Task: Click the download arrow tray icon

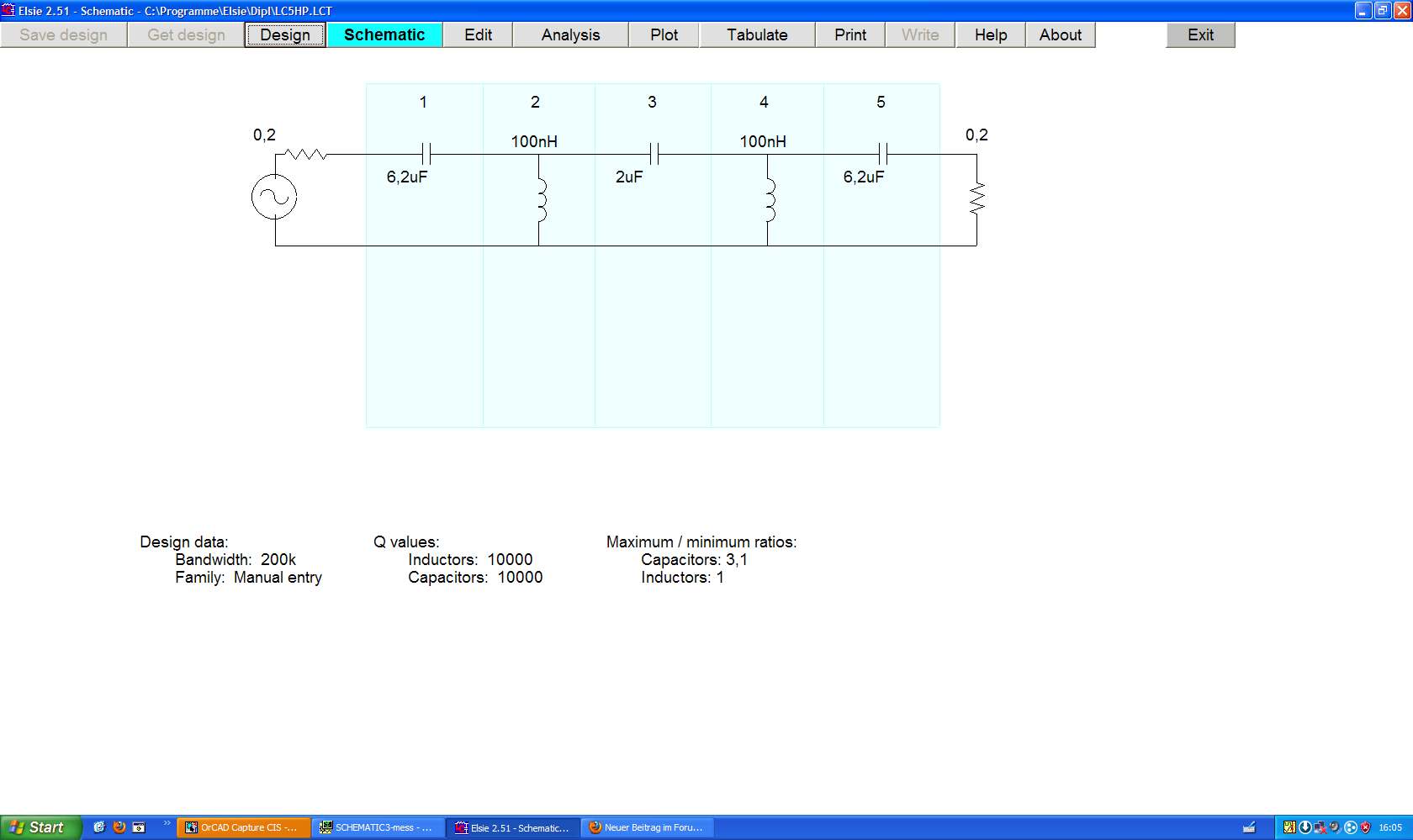Action: pyautogui.click(x=1305, y=827)
